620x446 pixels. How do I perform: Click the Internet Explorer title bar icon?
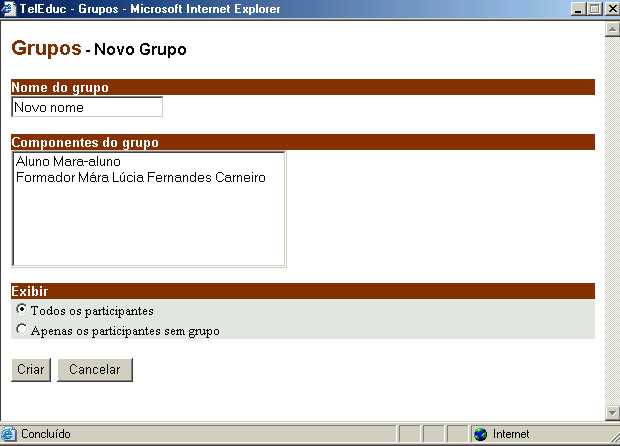8,9
